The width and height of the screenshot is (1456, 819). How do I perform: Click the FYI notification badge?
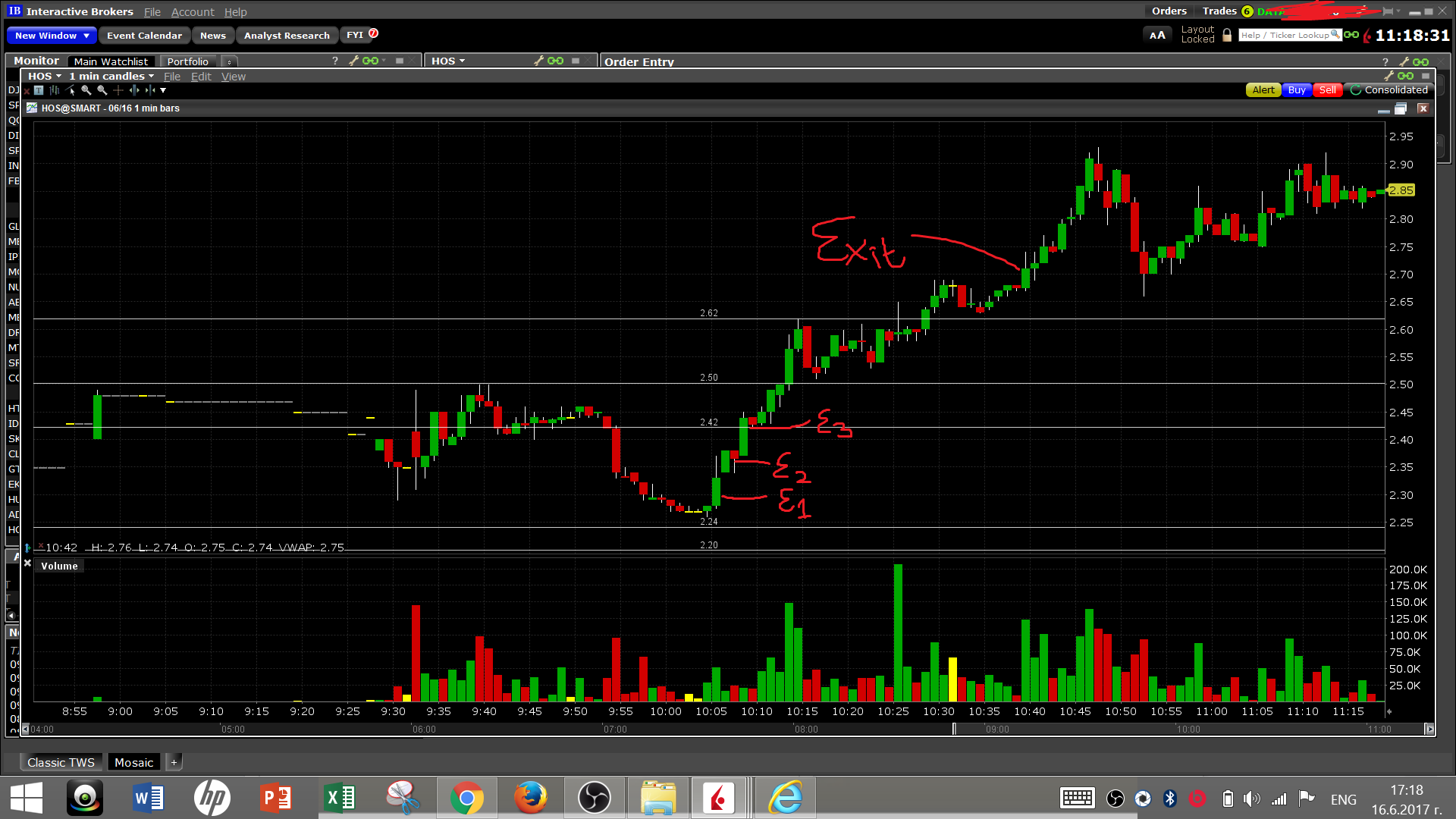373,34
